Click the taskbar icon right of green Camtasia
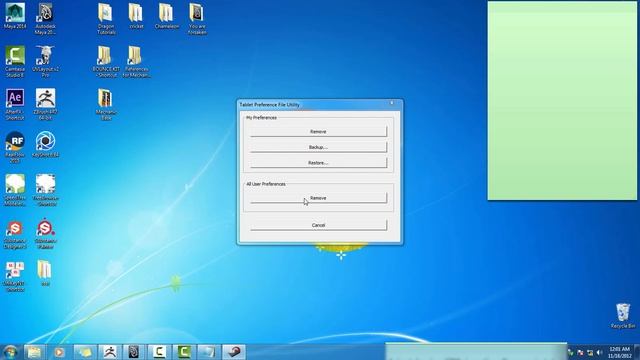 coord(209,352)
